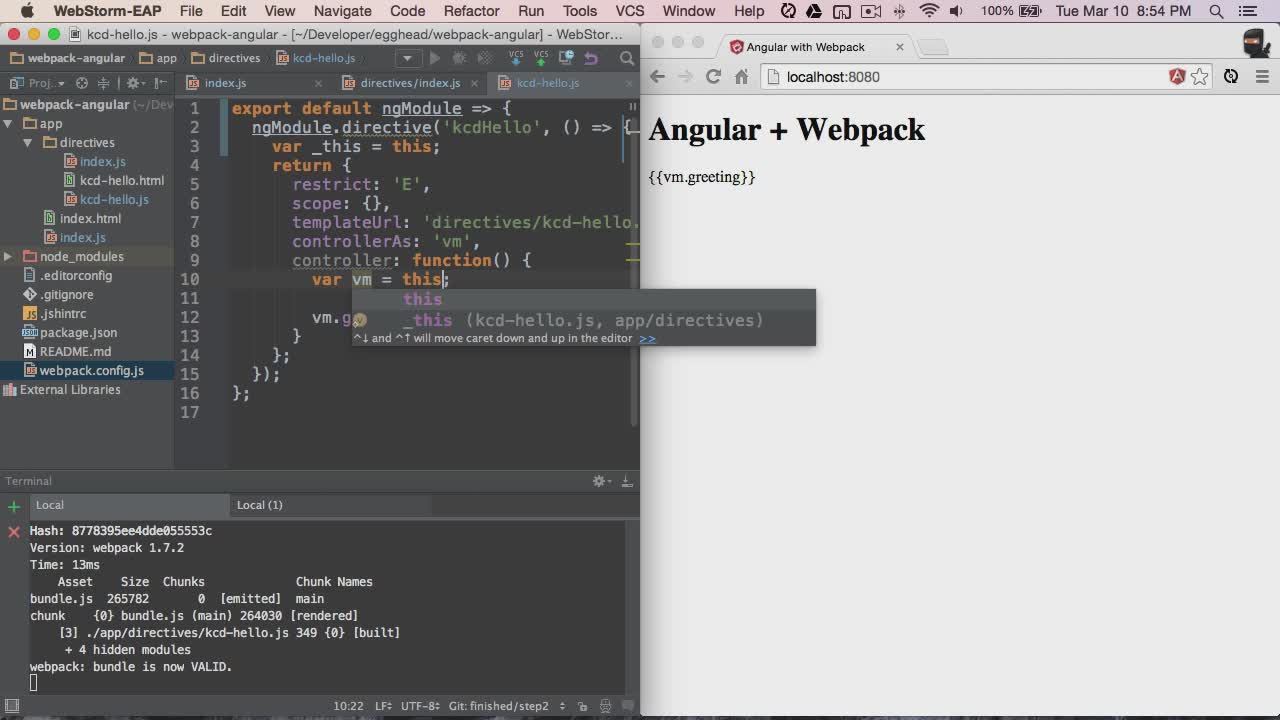Expand the node_modules folder
The height and width of the screenshot is (720, 1280).
pos(8,257)
